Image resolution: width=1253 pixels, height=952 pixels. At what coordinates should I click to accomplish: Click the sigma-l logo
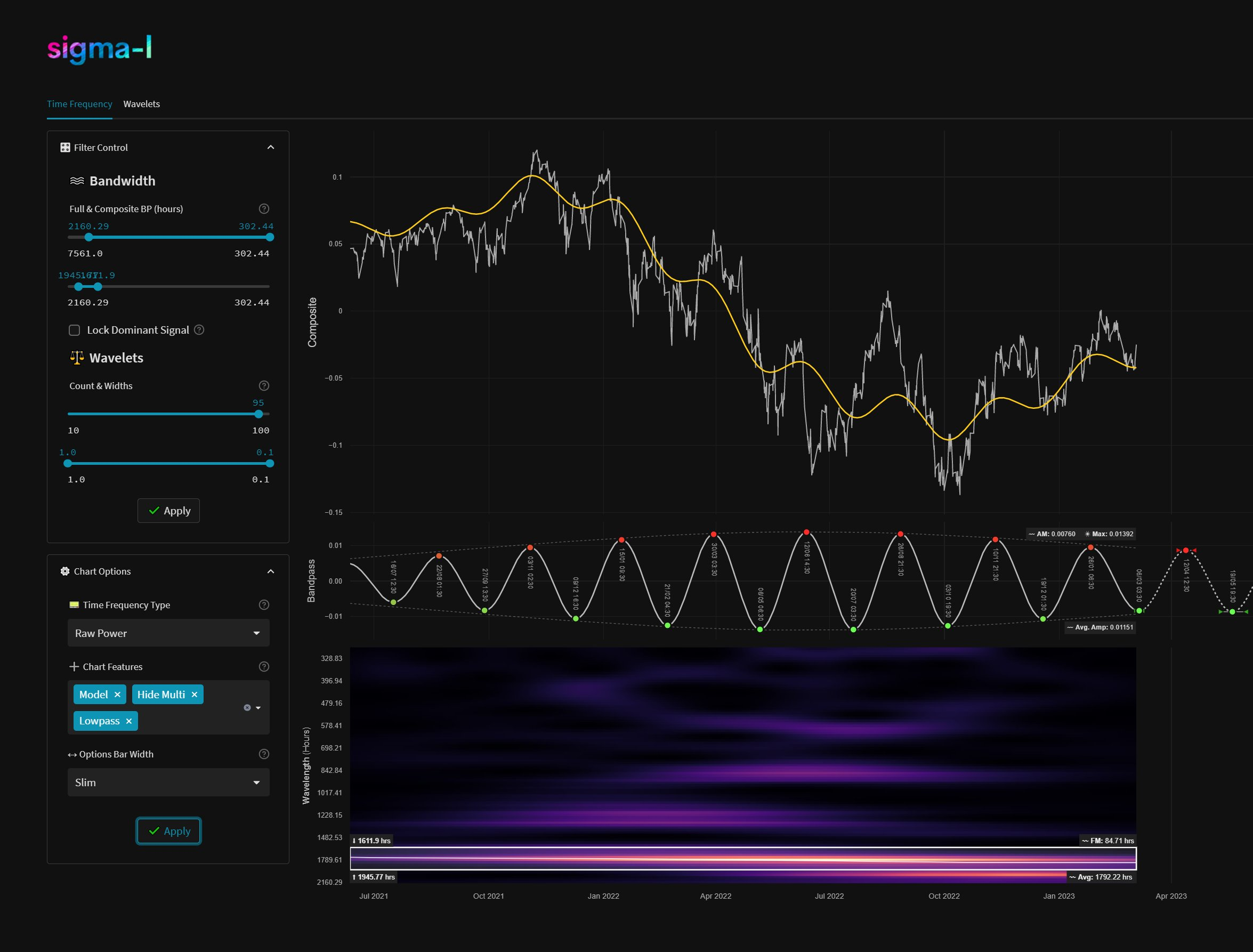tap(100, 49)
